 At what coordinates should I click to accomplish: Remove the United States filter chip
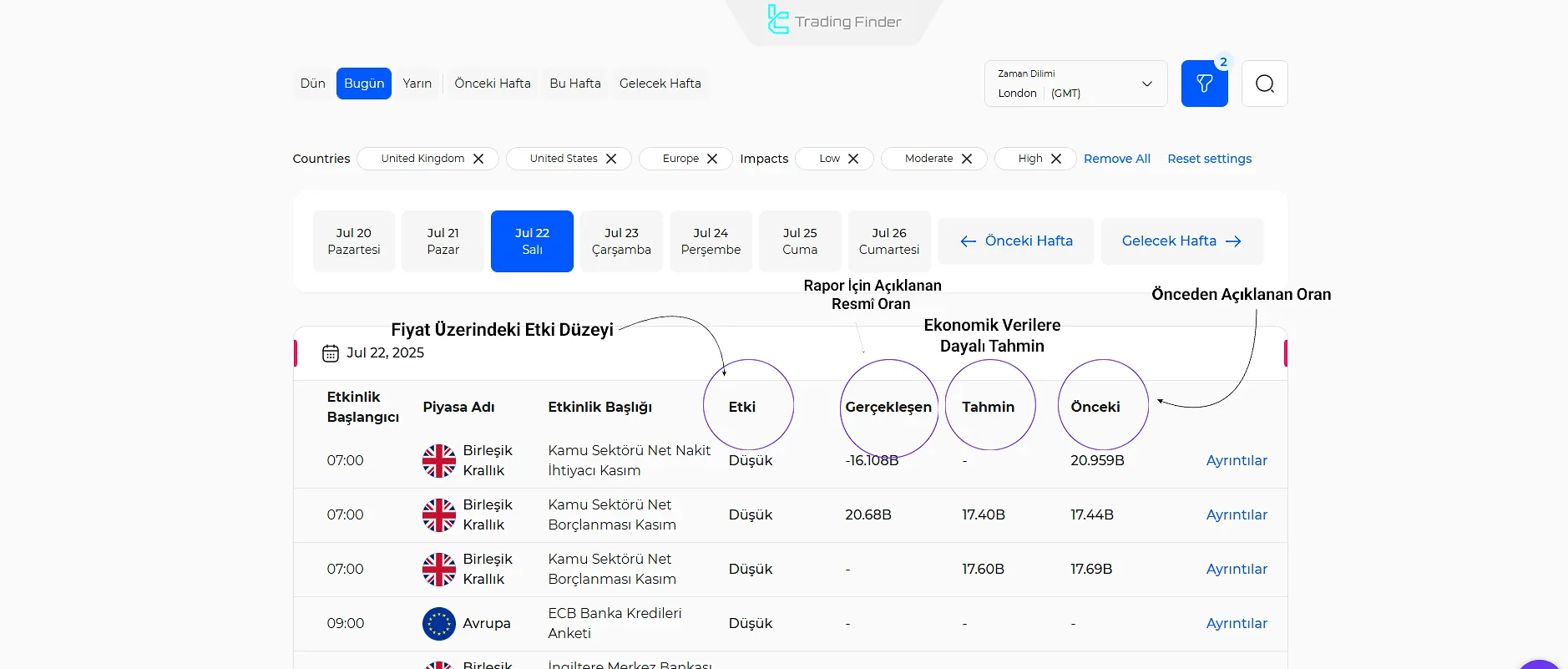point(611,159)
